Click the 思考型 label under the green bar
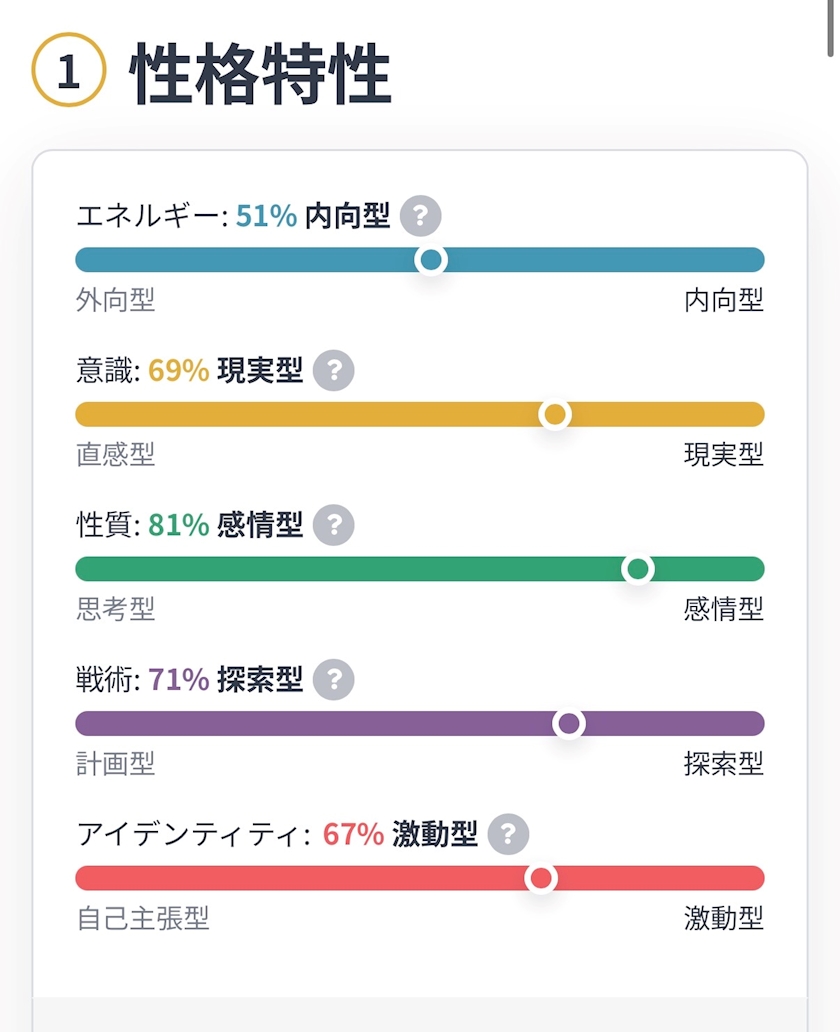 click(x=116, y=609)
